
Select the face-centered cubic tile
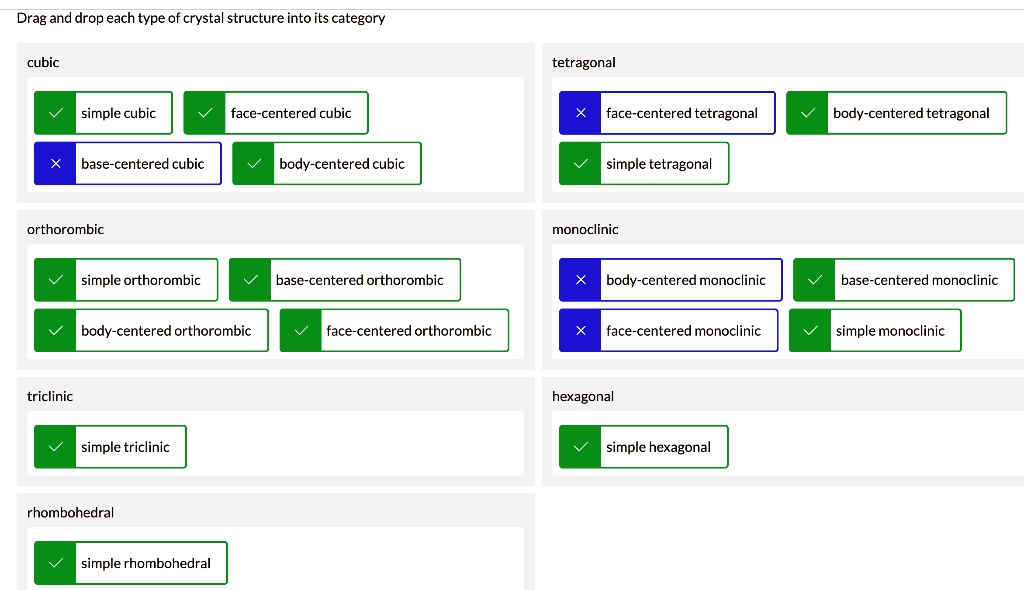click(x=276, y=113)
